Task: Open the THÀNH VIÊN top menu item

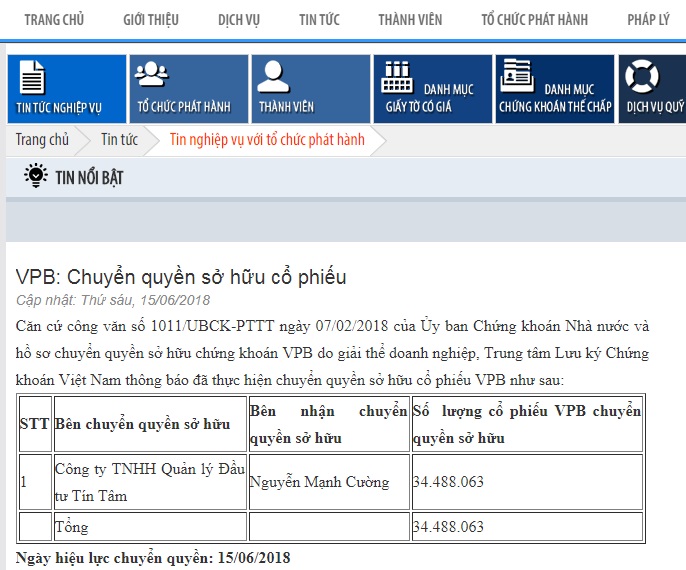Action: coord(410,20)
